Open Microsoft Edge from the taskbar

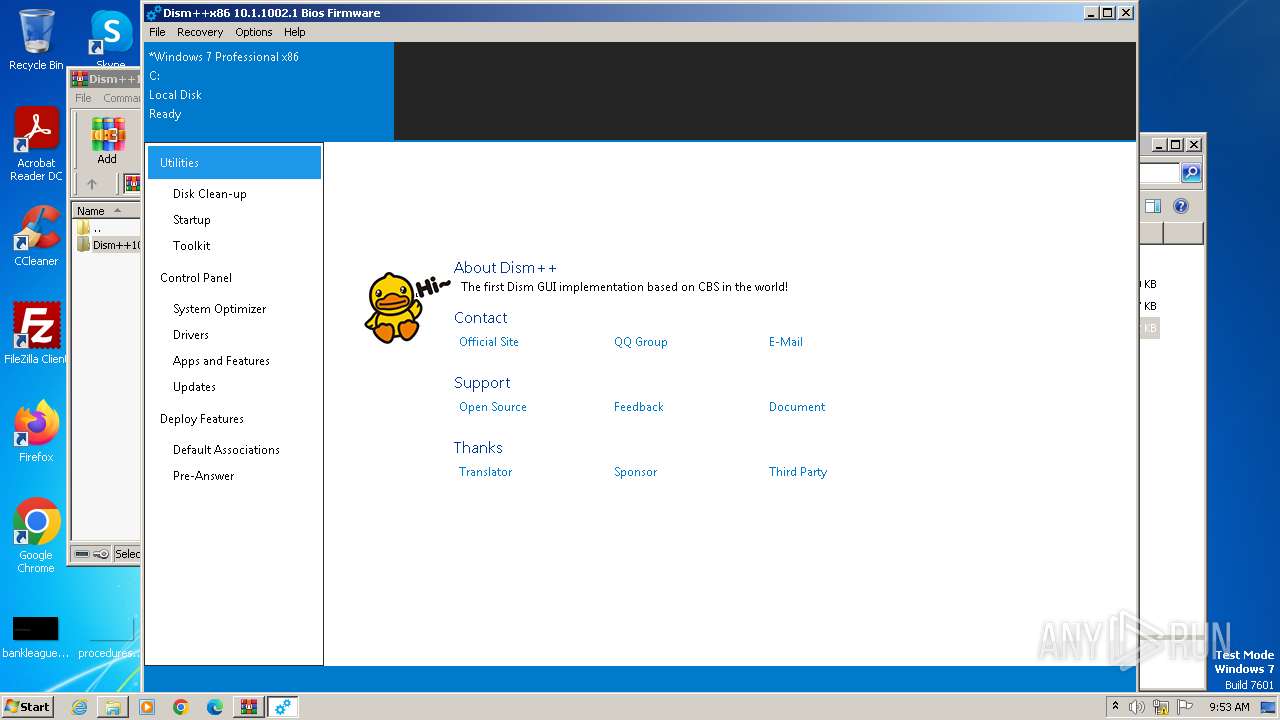tap(215, 707)
